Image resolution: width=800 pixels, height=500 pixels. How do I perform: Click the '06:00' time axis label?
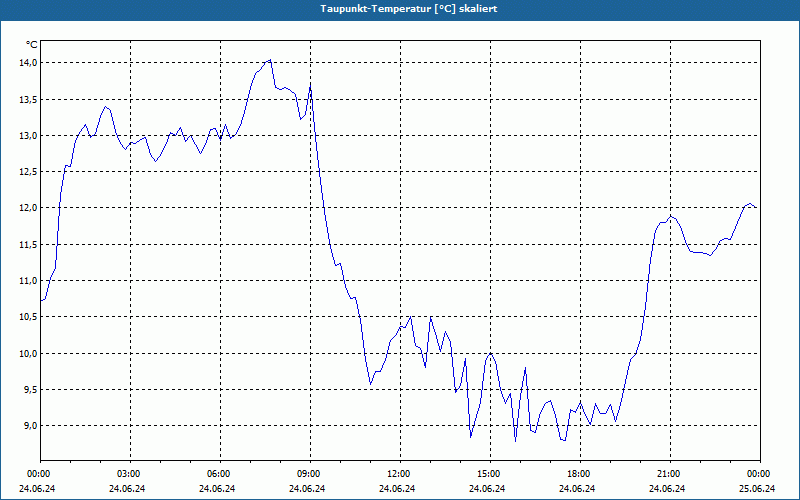click(x=217, y=474)
